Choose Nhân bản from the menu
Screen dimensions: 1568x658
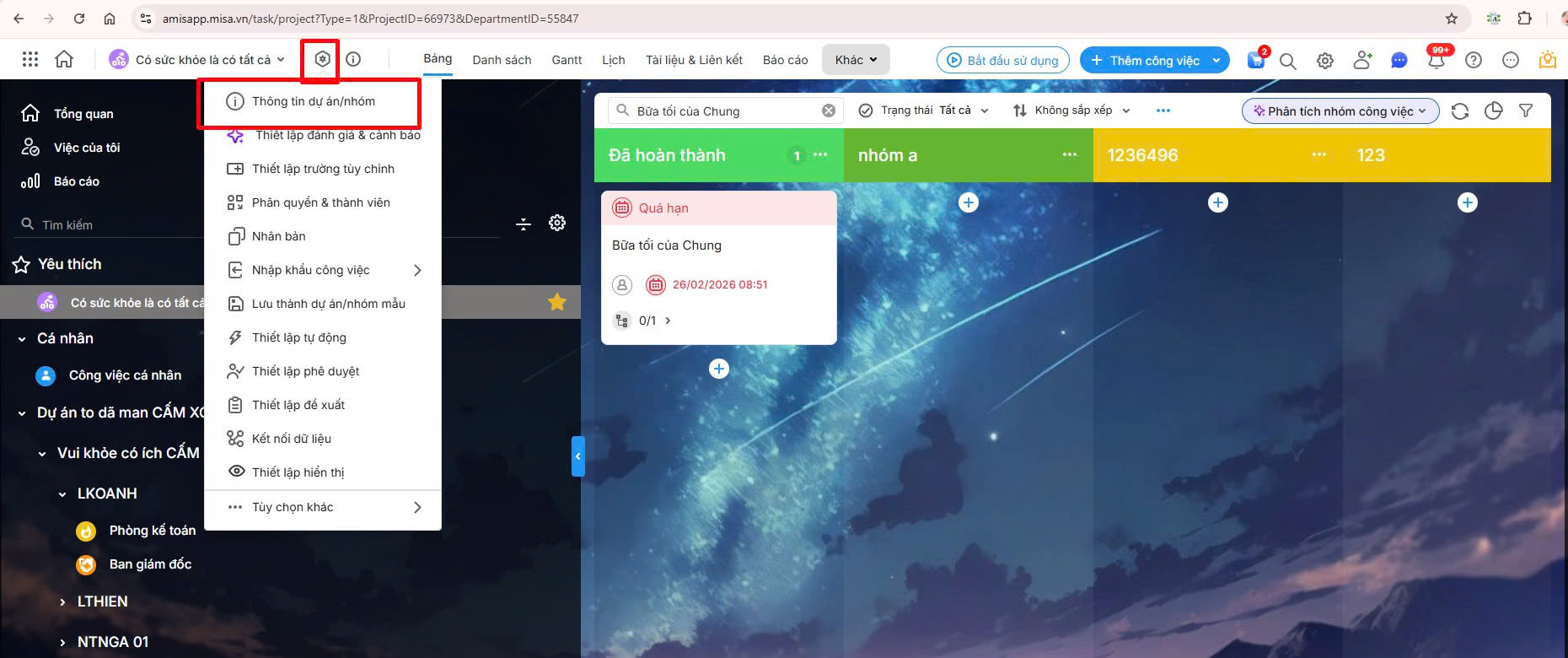323,236
